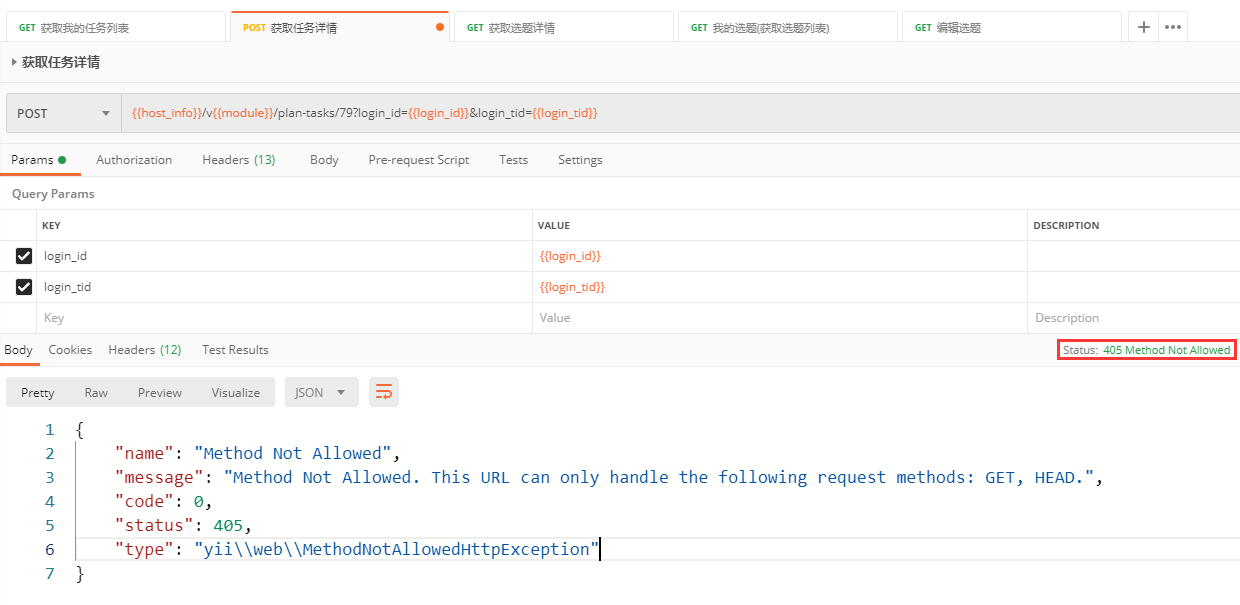Switch to the GET 编辑选题 tab
The height and width of the screenshot is (605, 1240).
[x=1010, y=28]
